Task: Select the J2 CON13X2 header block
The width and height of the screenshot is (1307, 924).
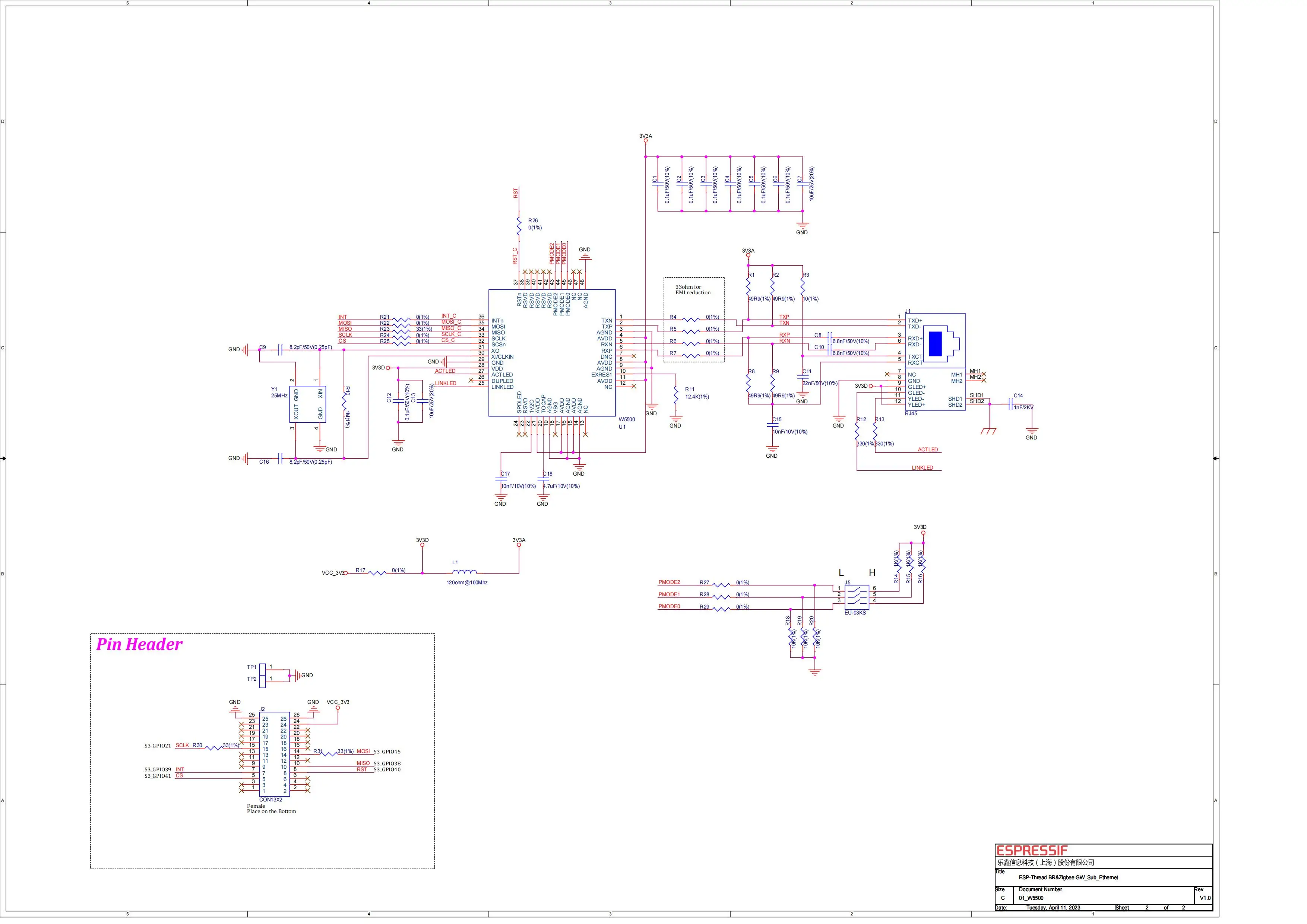Action: pos(274,754)
